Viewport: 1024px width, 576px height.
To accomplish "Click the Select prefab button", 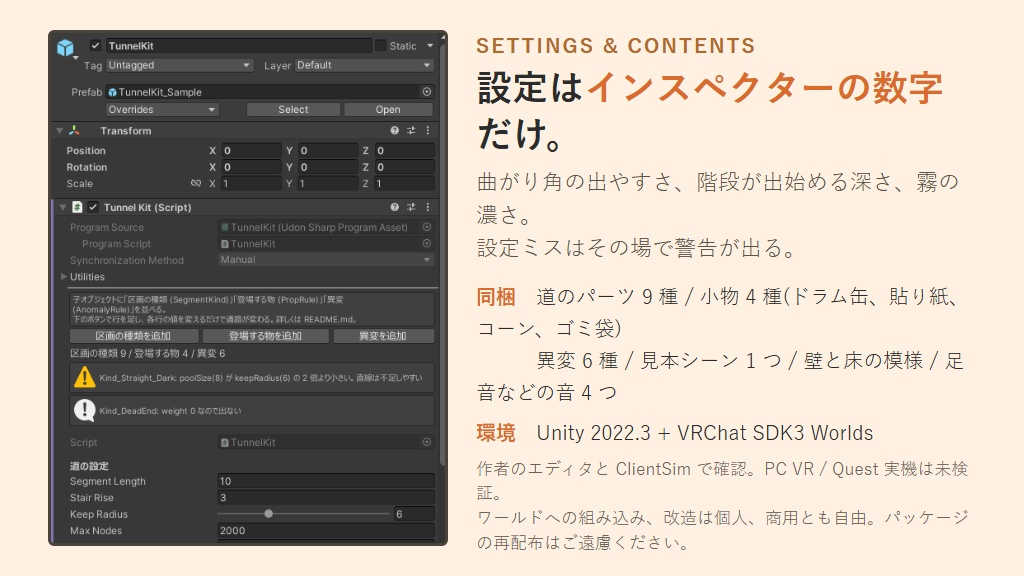I will pyautogui.click(x=293, y=110).
